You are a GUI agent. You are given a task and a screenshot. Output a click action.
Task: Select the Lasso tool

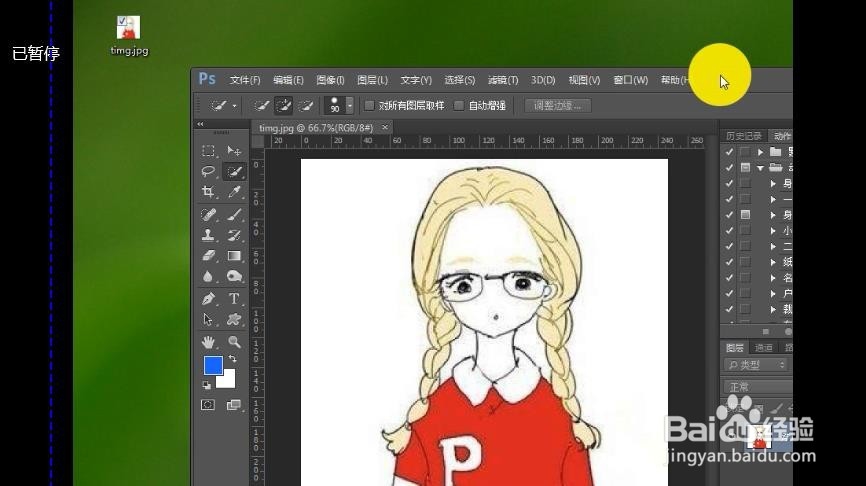coord(208,172)
